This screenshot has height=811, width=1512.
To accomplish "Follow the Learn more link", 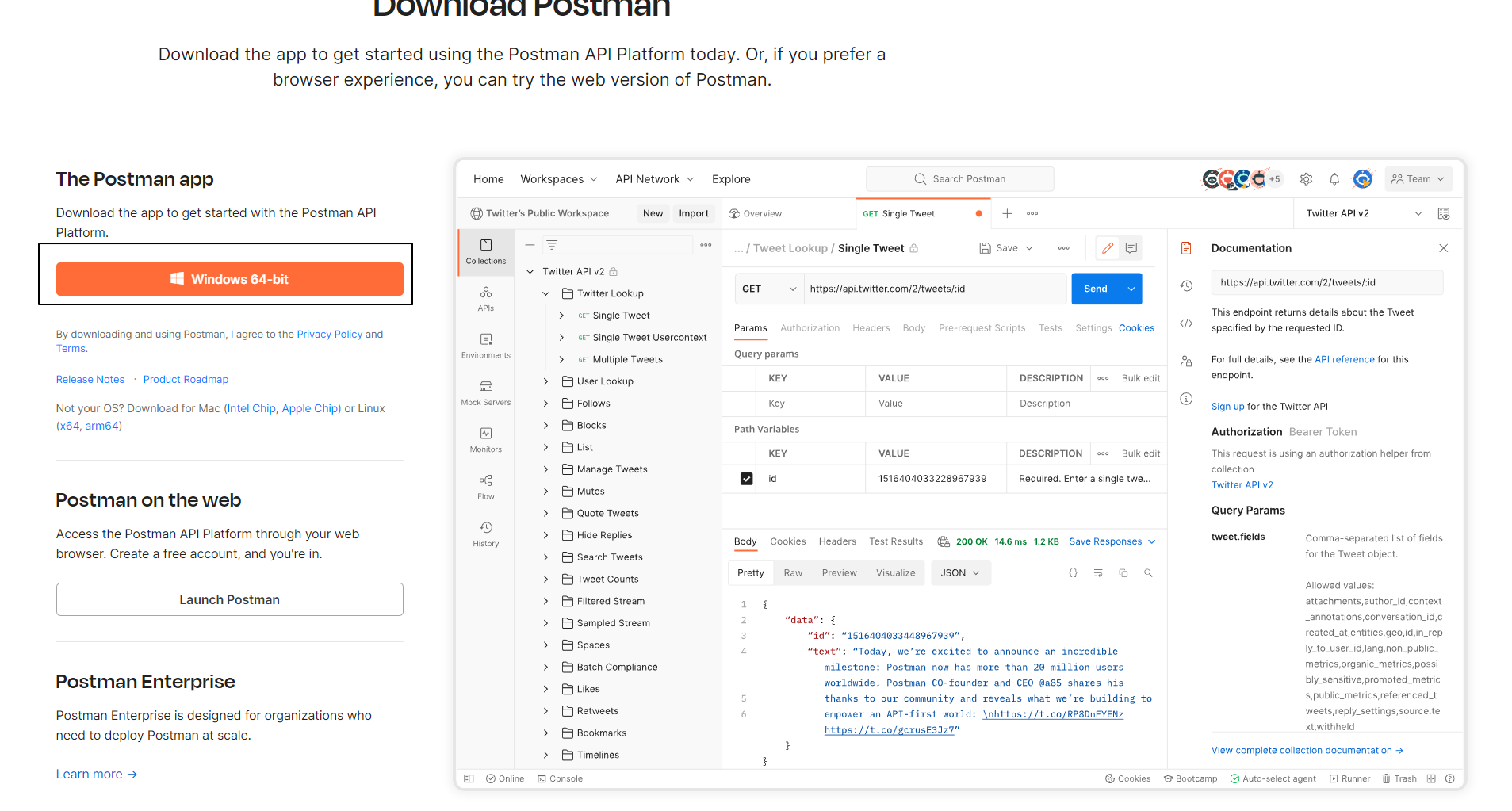I will [97, 774].
